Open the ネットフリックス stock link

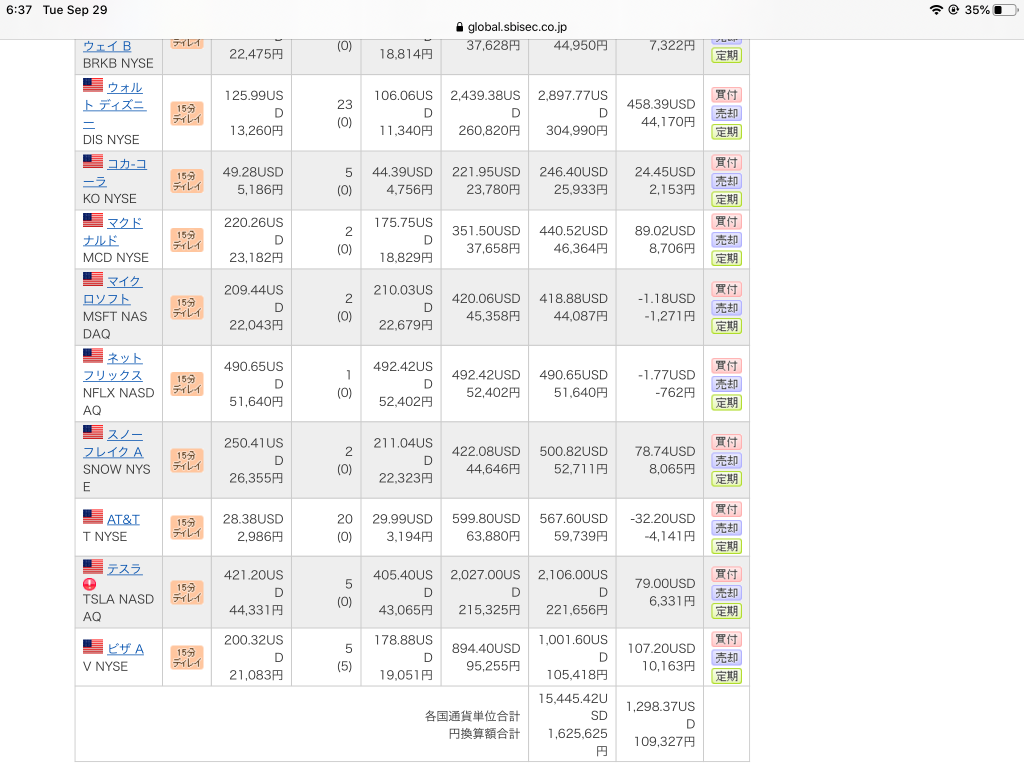[x=113, y=366]
